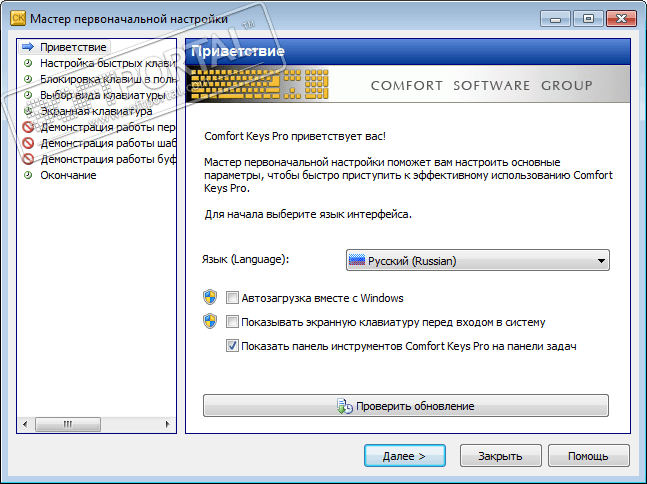Click red prohibited icon by Демонстрация работы буф

(x=28, y=159)
